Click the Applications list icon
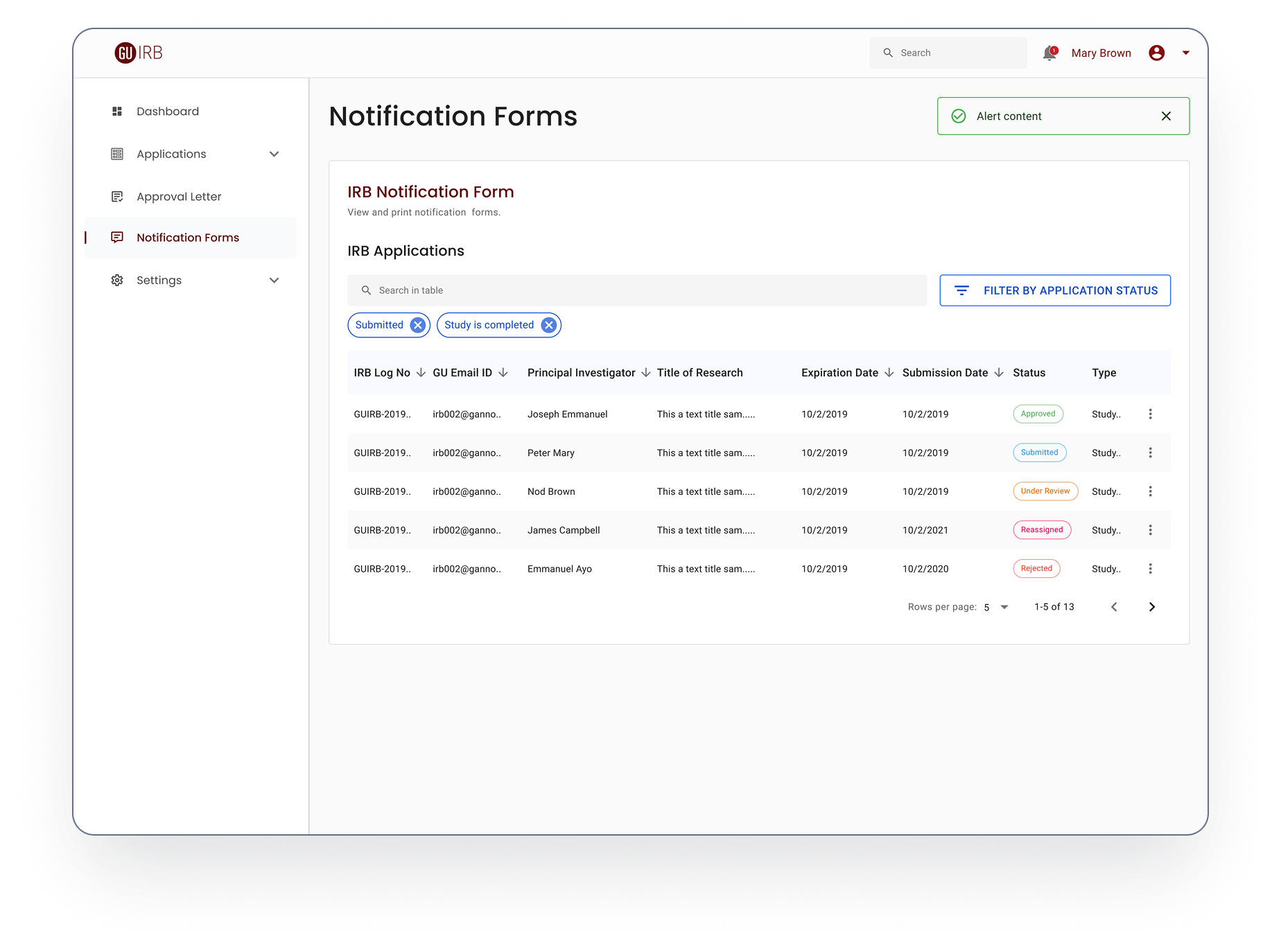This screenshot has height=952, width=1281. [117, 154]
